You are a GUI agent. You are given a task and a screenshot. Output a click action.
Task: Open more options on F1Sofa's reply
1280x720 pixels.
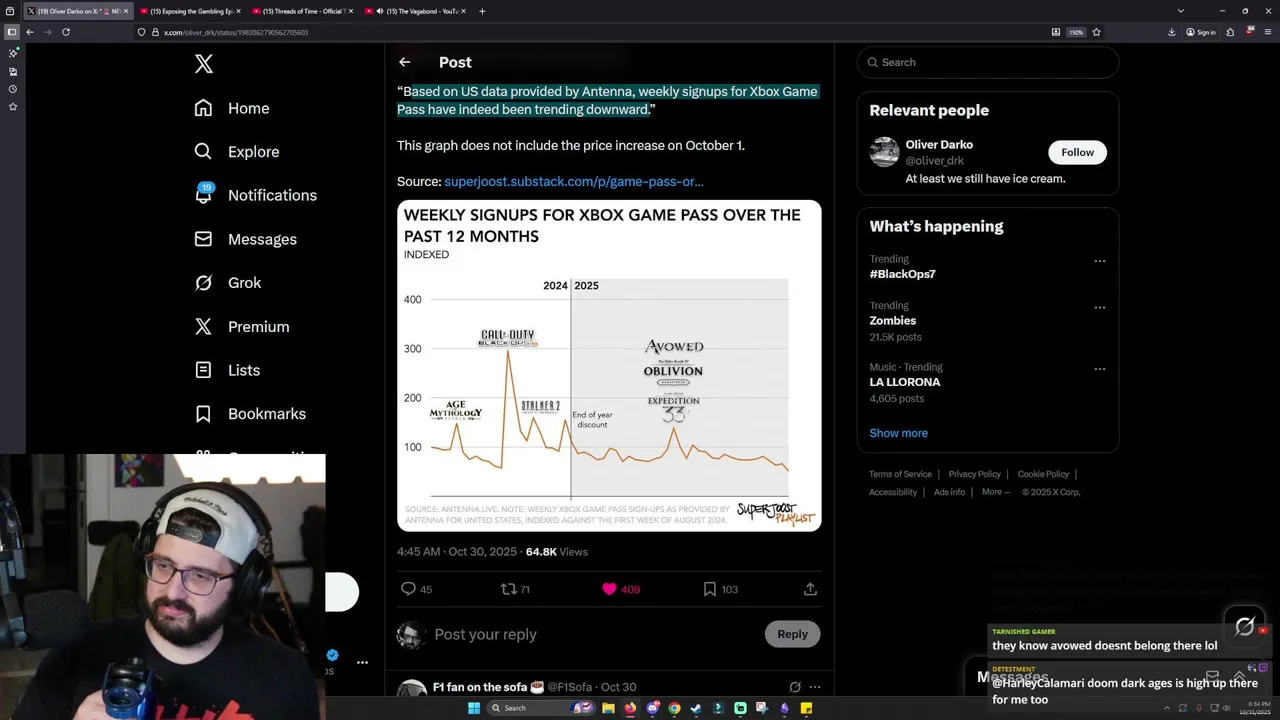[815, 687]
